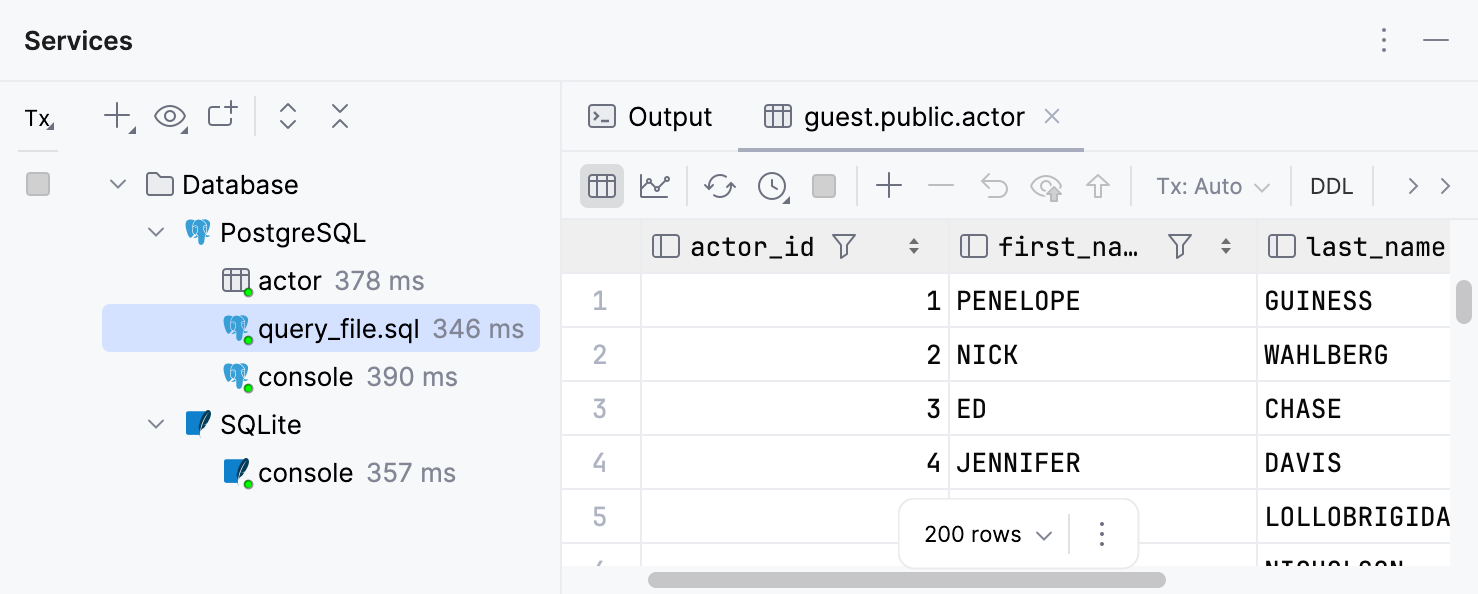1478x594 pixels.
Task: Select the query_file.sql session
Action: (321, 329)
